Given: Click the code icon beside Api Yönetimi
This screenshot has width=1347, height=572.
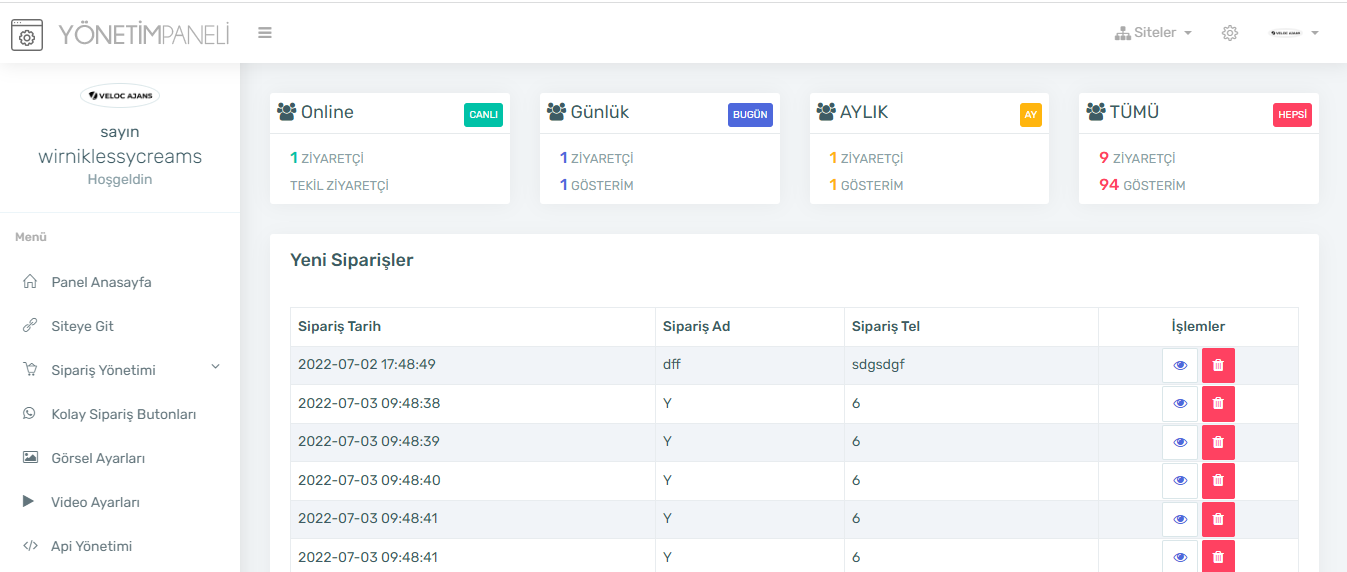Looking at the screenshot, I should (x=30, y=545).
